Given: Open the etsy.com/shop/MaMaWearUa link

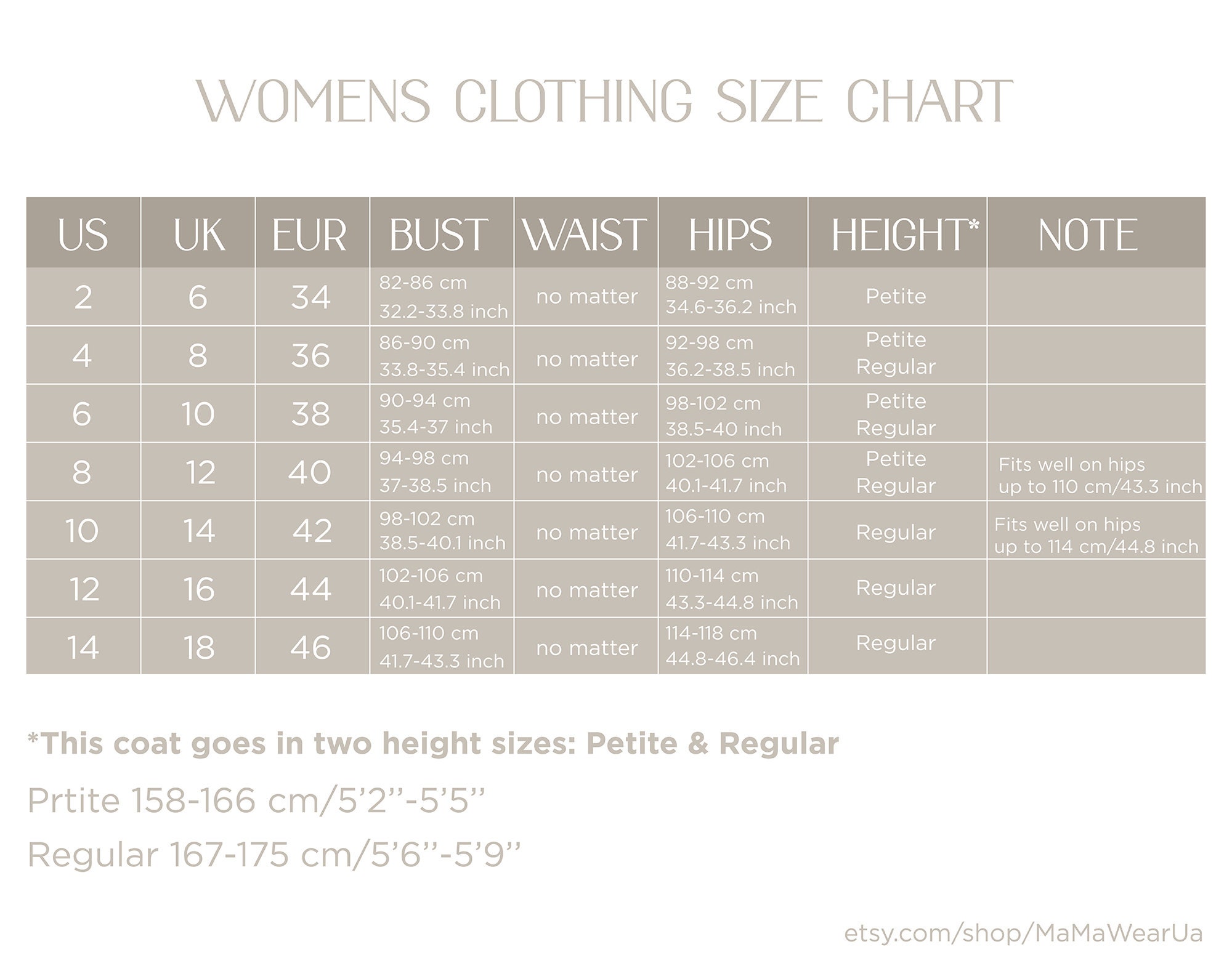Looking at the screenshot, I should pyautogui.click(x=1023, y=933).
